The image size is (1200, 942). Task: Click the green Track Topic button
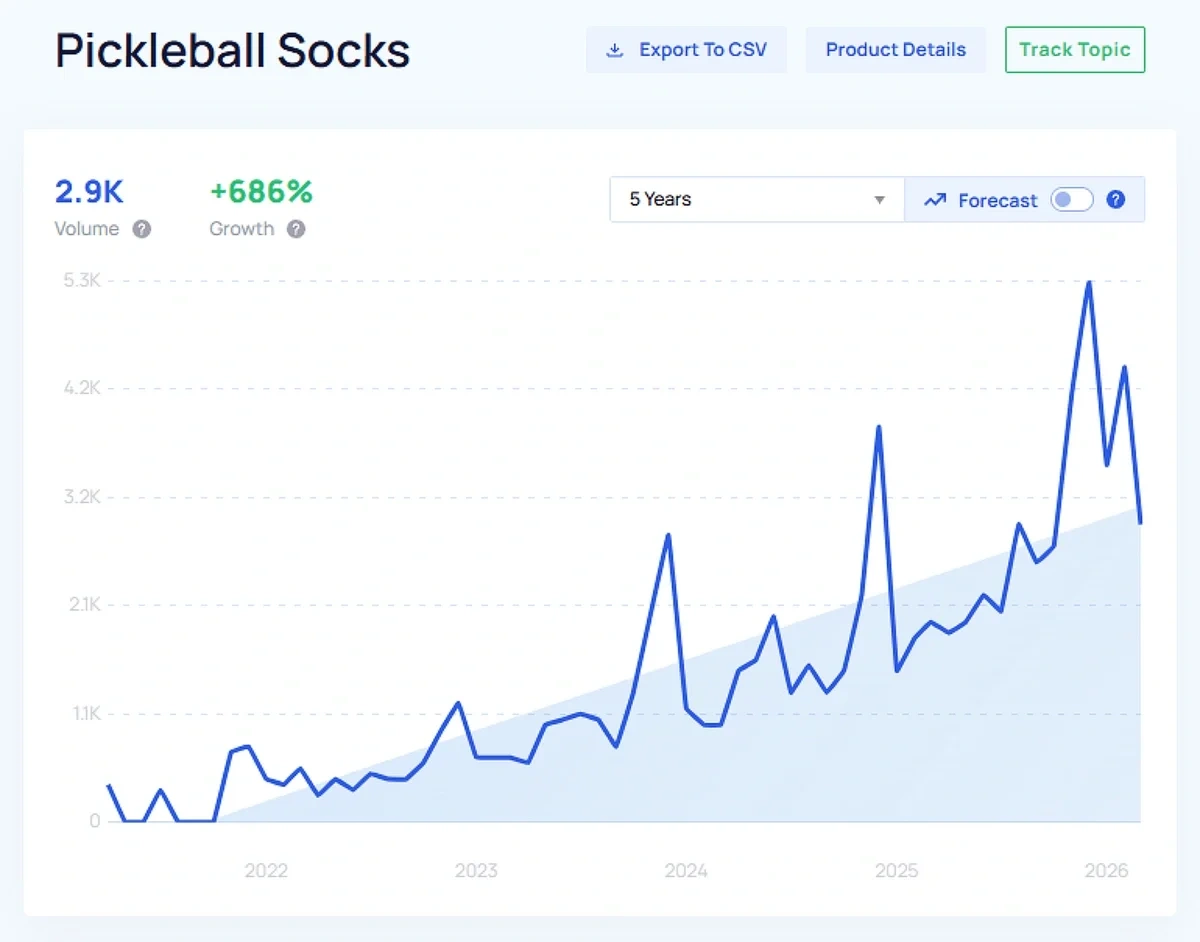click(x=1075, y=49)
